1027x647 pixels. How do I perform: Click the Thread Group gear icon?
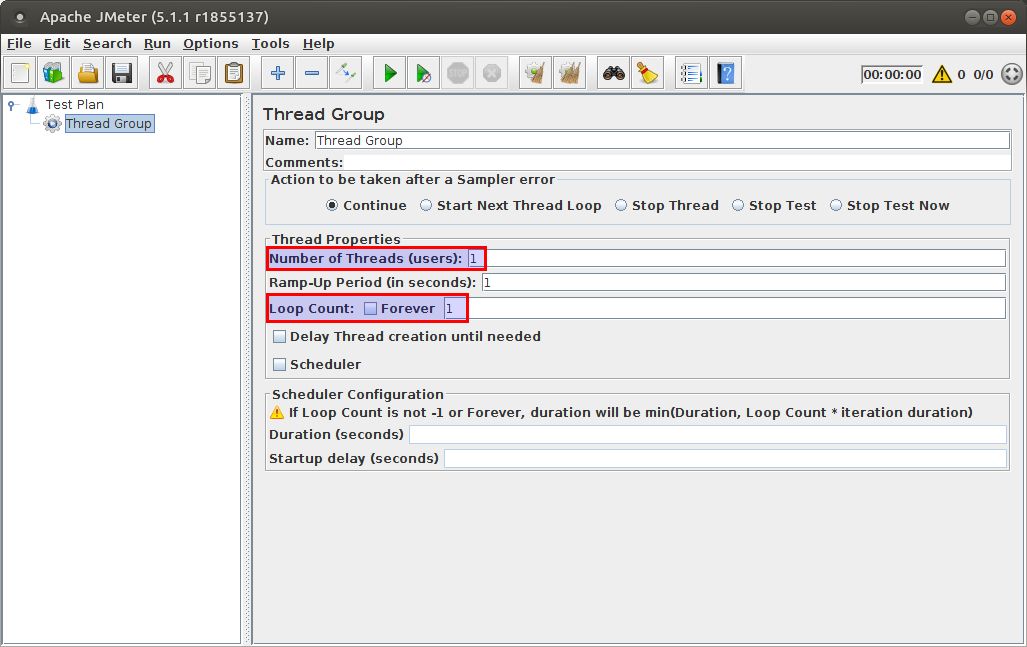pyautogui.click(x=52, y=123)
